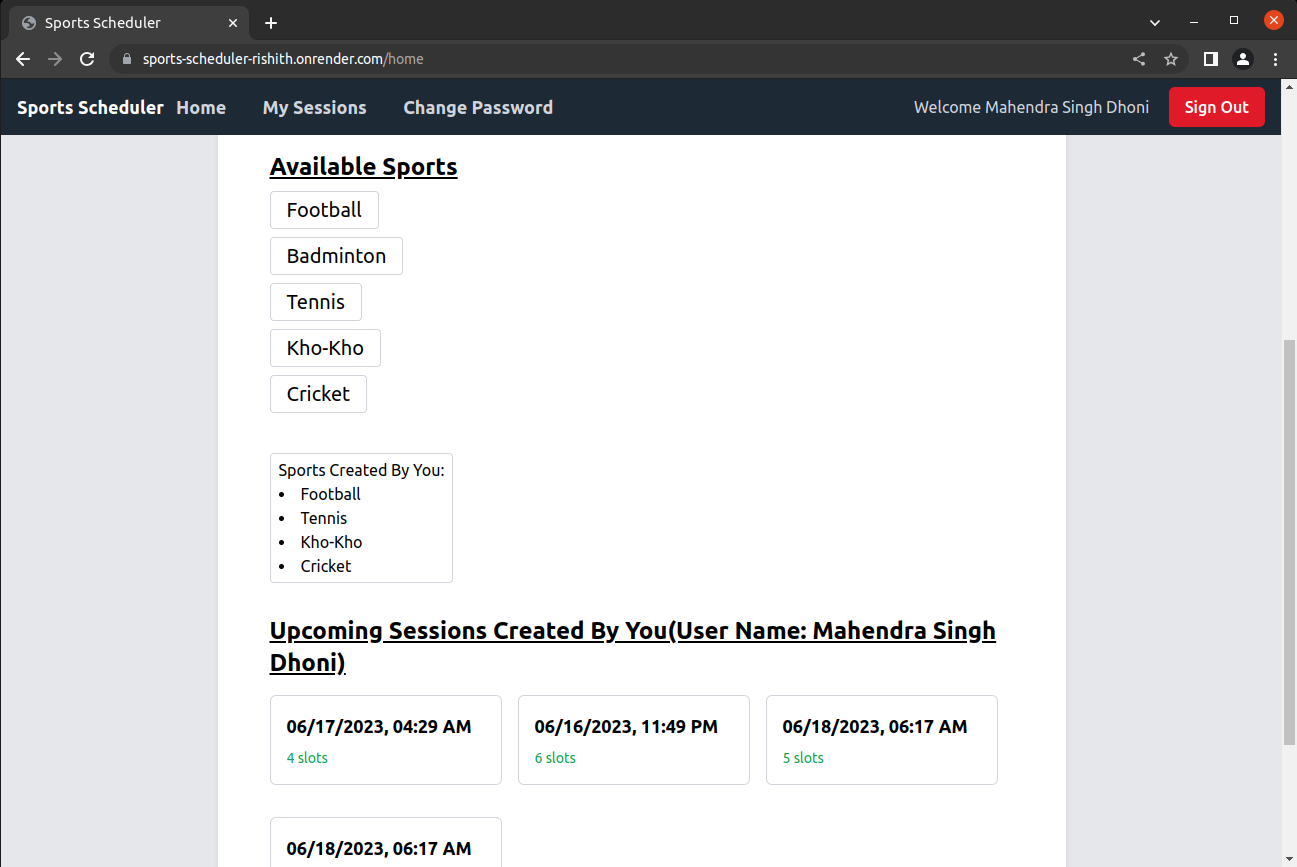Click the Home navigation link
The image size is (1297, 867).
(200, 107)
